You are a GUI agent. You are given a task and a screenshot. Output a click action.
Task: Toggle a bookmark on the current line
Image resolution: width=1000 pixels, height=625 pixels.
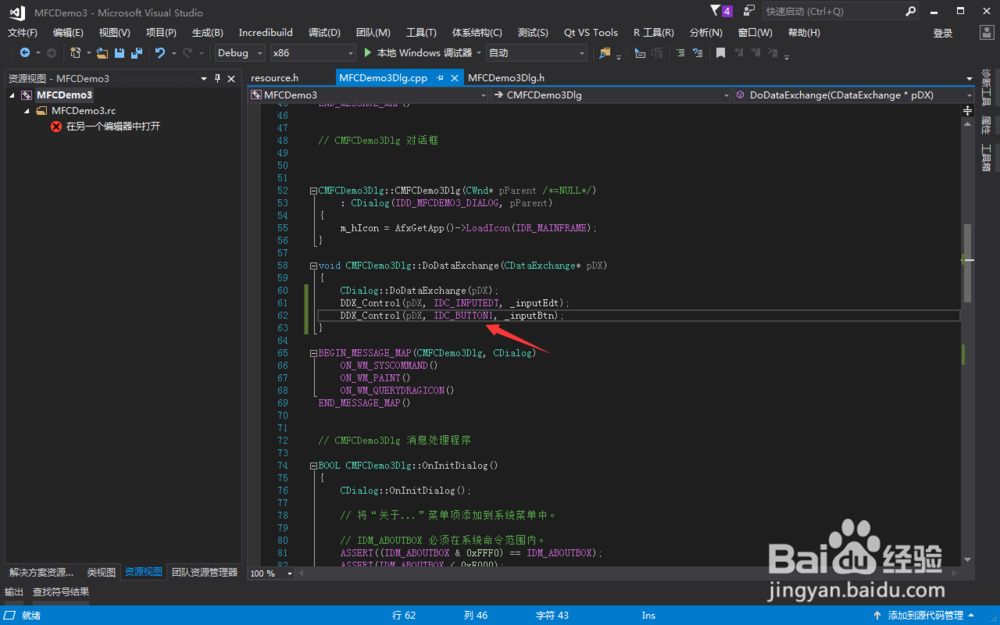721,53
